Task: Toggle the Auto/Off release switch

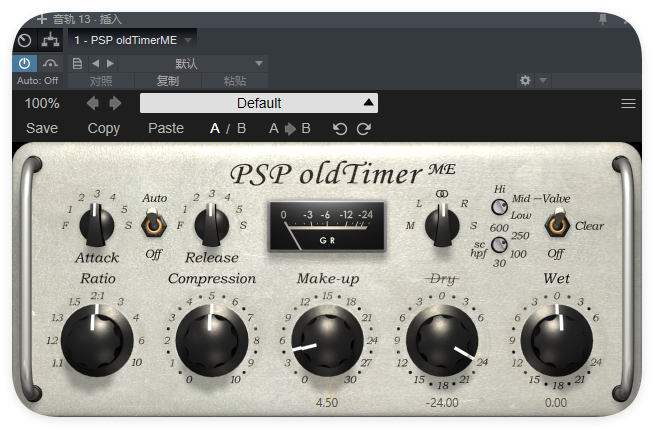Action: pos(154,225)
